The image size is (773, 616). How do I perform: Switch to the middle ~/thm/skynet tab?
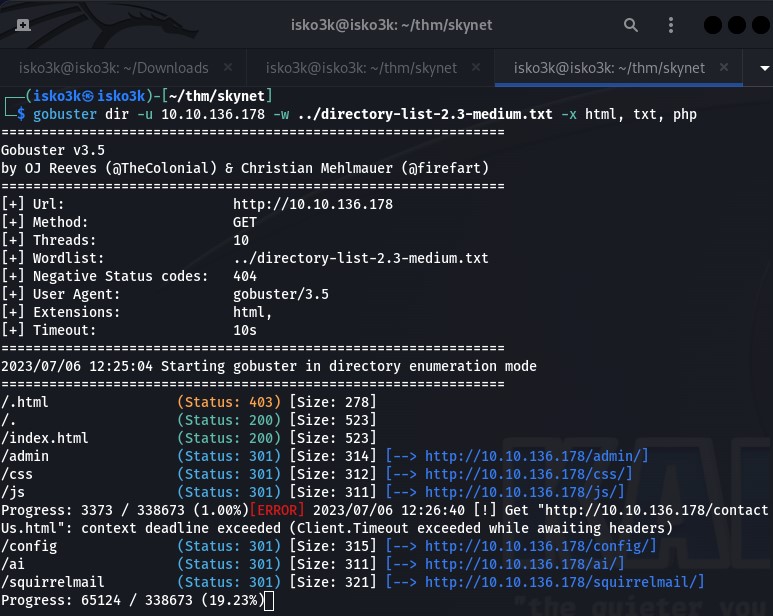[360, 68]
